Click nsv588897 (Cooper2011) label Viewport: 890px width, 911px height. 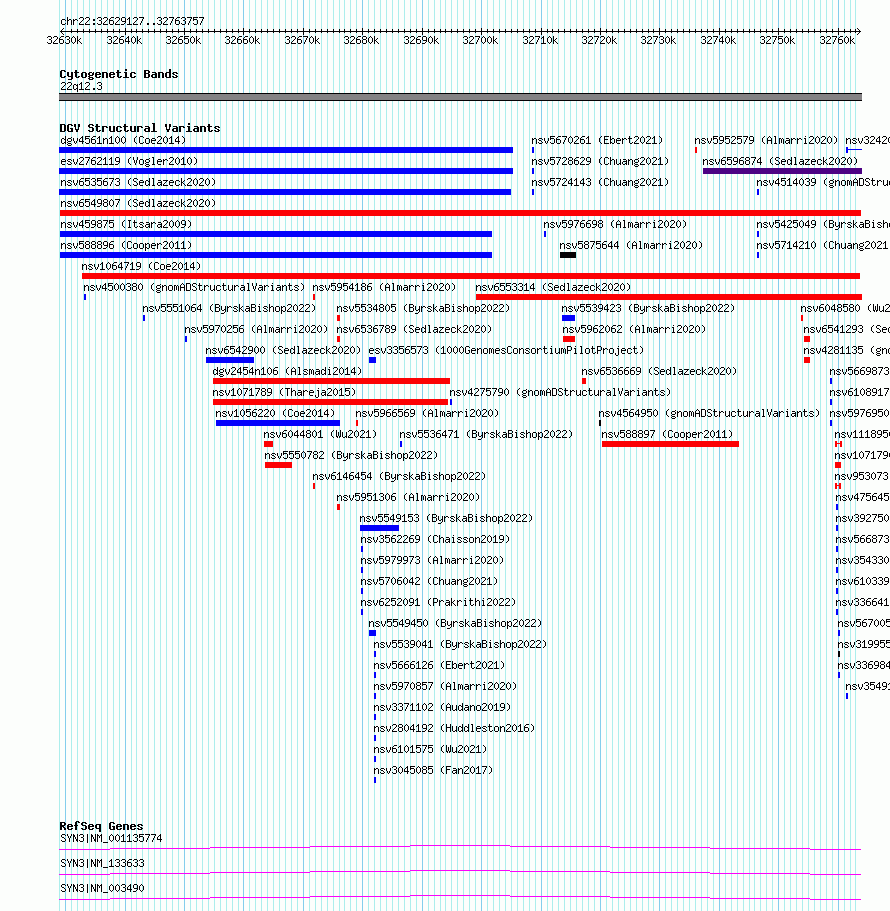(667, 434)
